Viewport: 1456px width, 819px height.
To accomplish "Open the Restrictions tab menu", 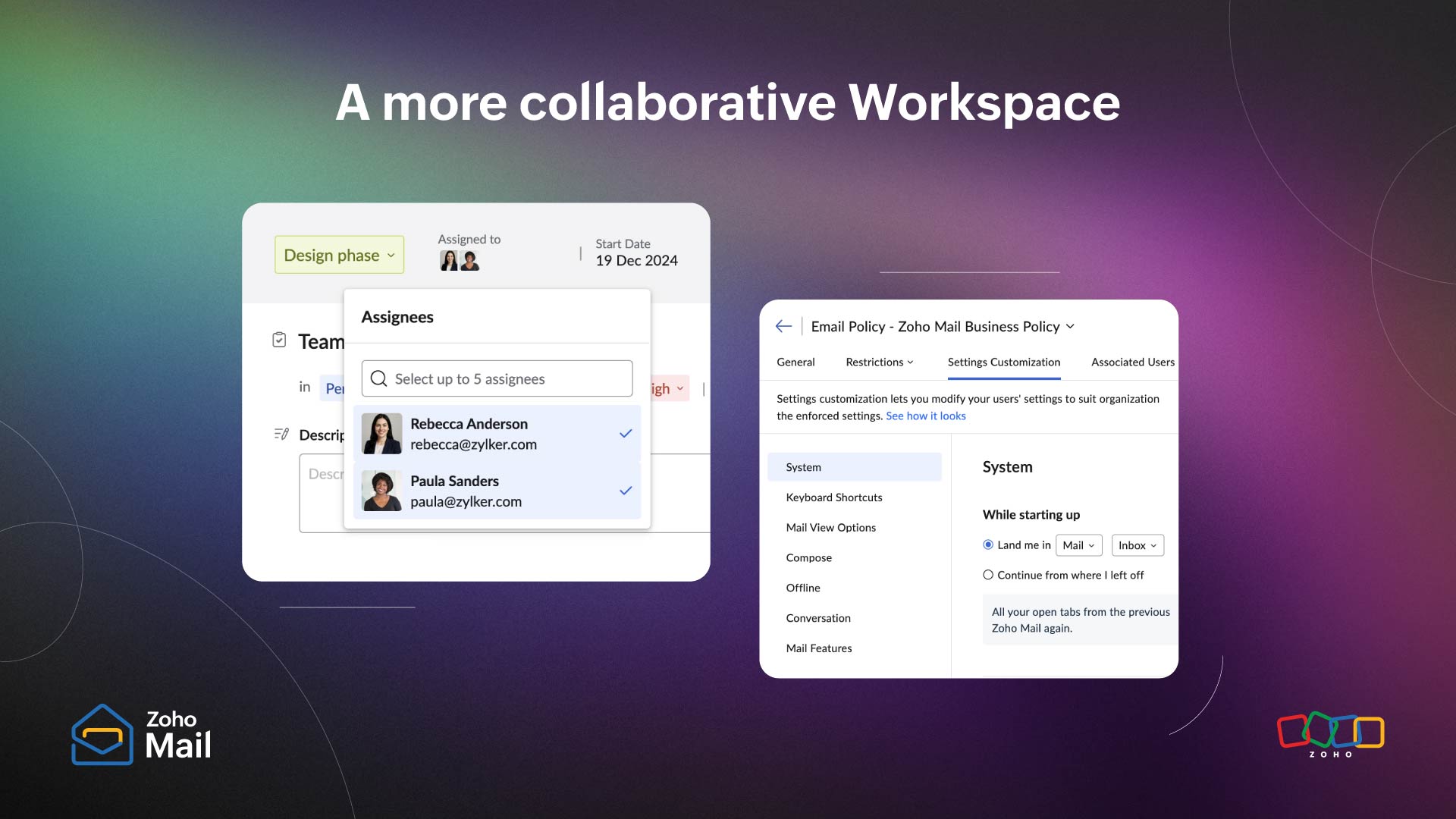I will 879,362.
